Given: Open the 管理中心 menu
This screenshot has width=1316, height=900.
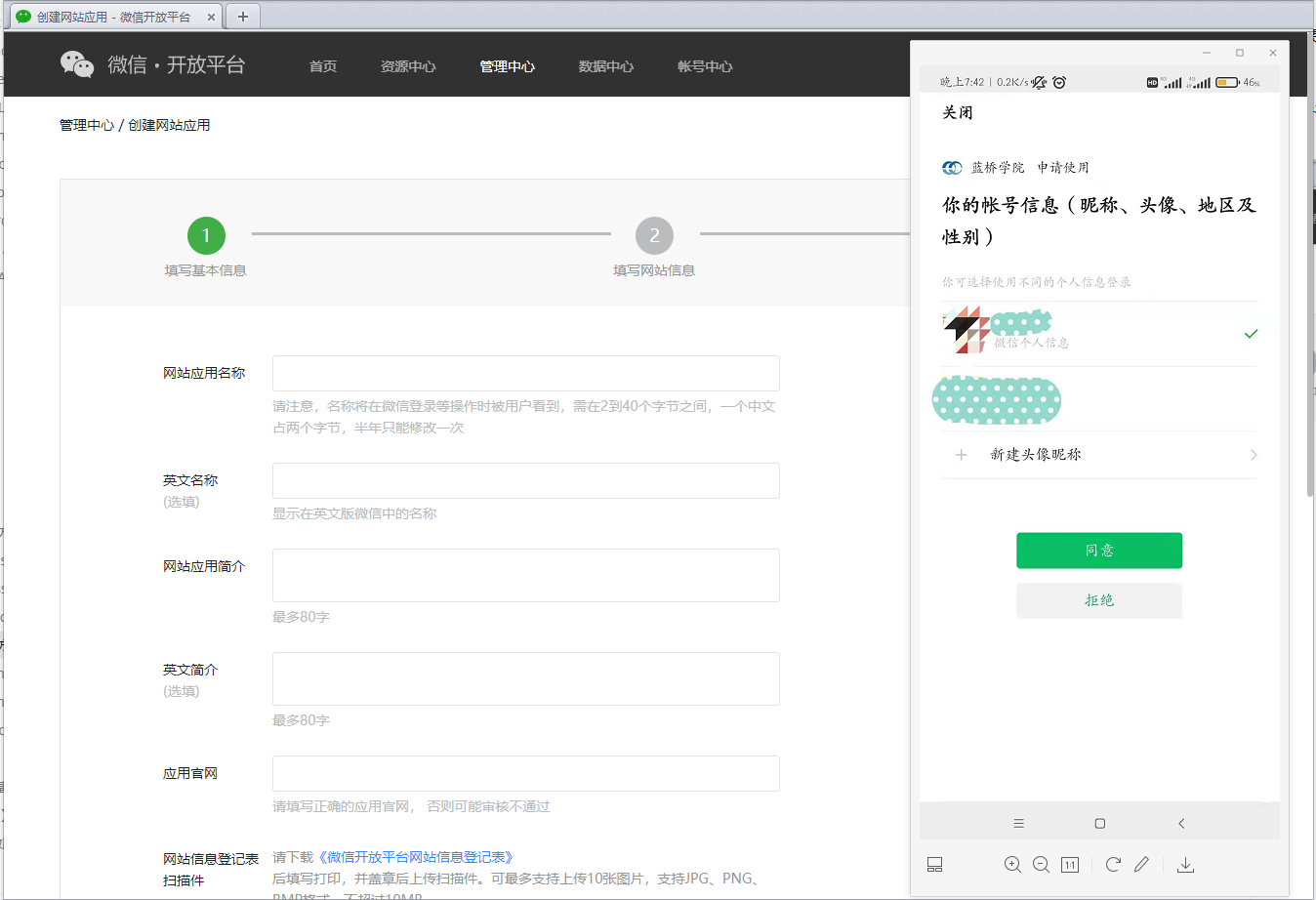Looking at the screenshot, I should (x=507, y=66).
